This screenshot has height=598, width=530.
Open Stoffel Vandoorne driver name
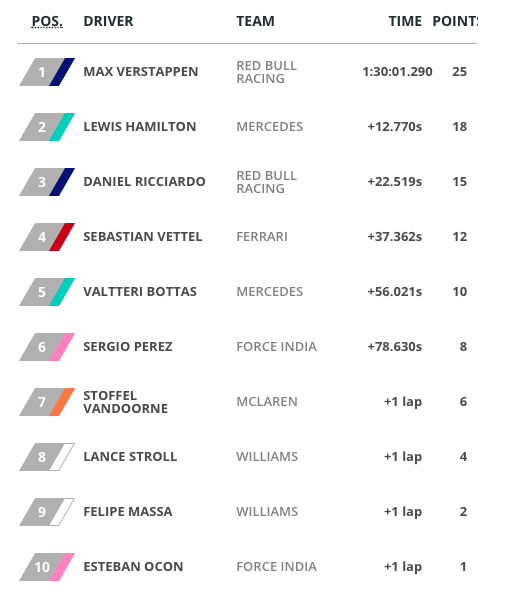point(125,402)
